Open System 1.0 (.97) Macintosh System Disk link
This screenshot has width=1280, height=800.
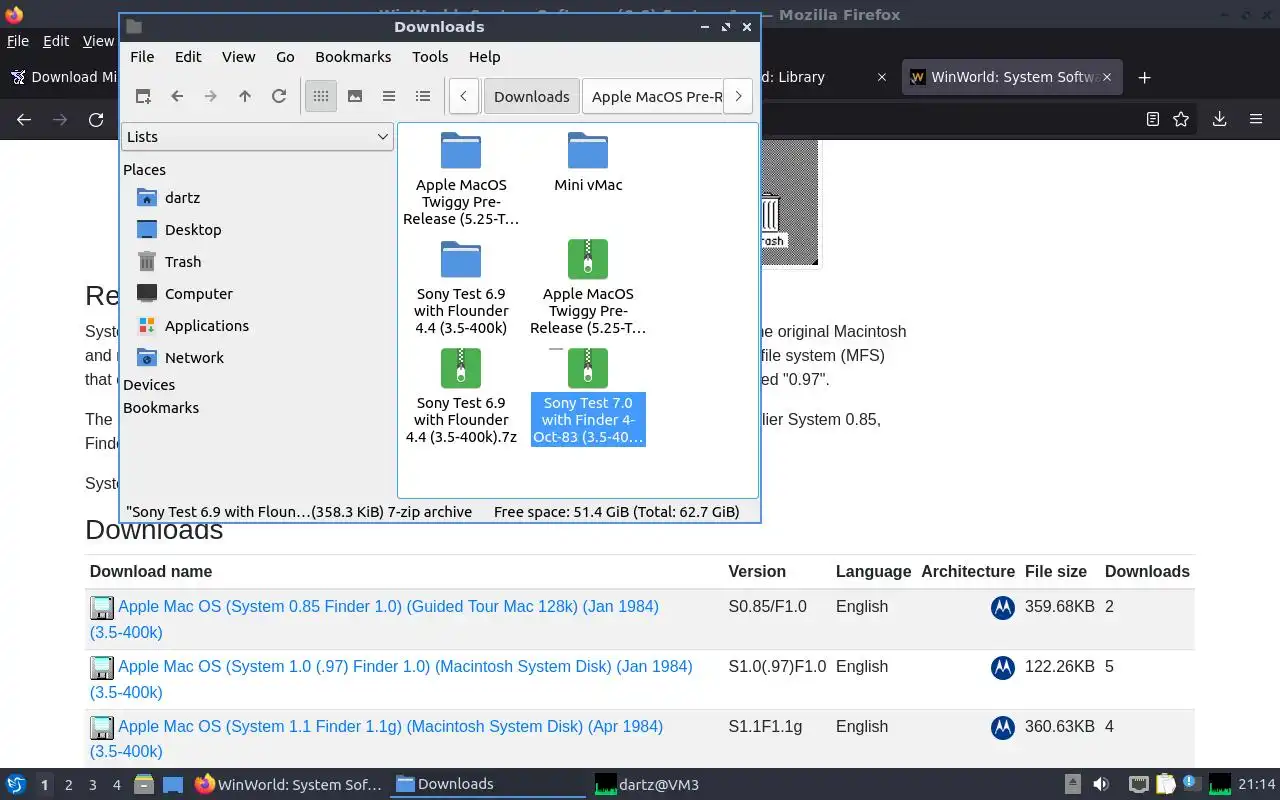[x=405, y=666]
